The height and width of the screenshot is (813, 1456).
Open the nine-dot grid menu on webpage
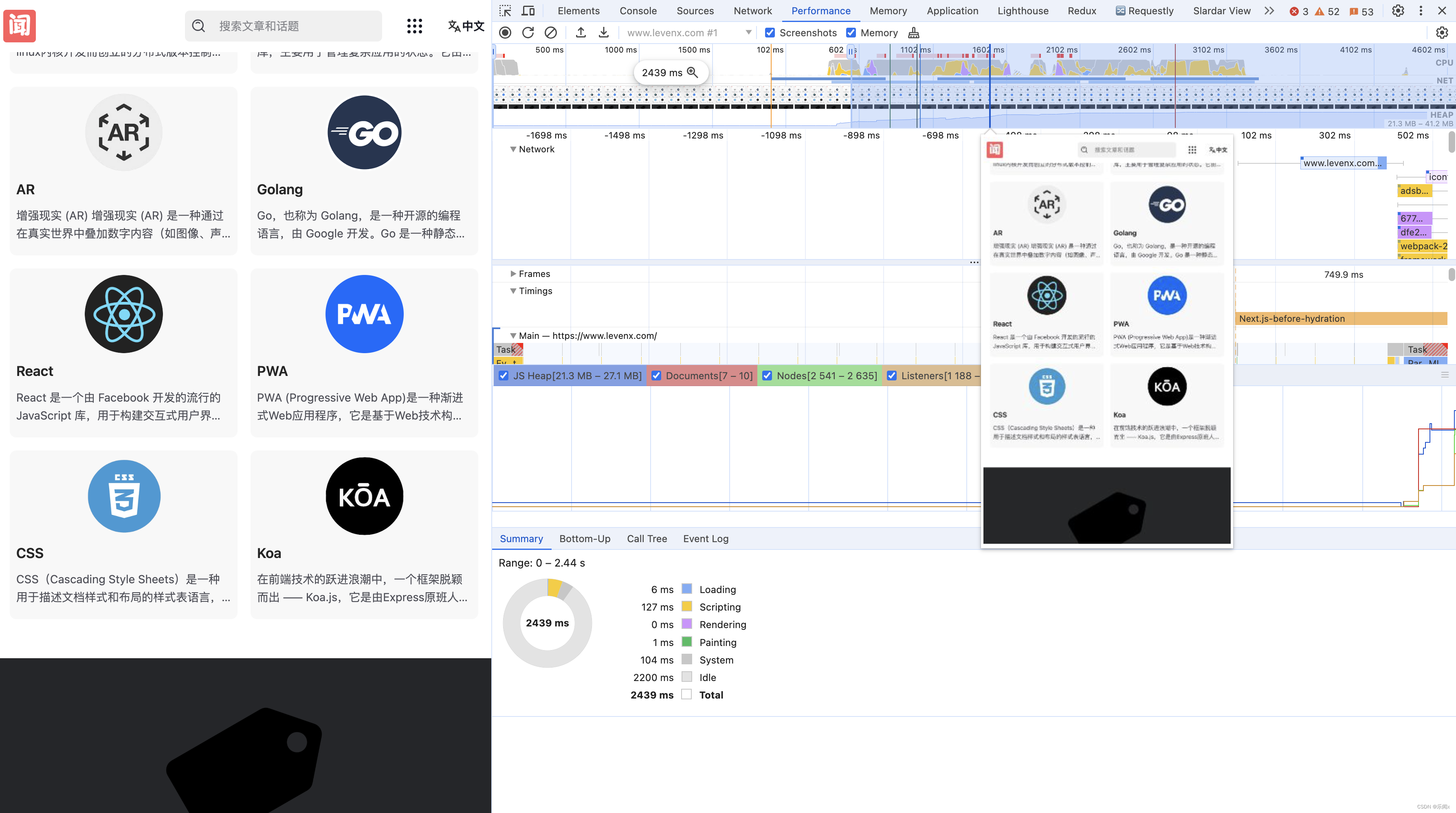coord(415,26)
